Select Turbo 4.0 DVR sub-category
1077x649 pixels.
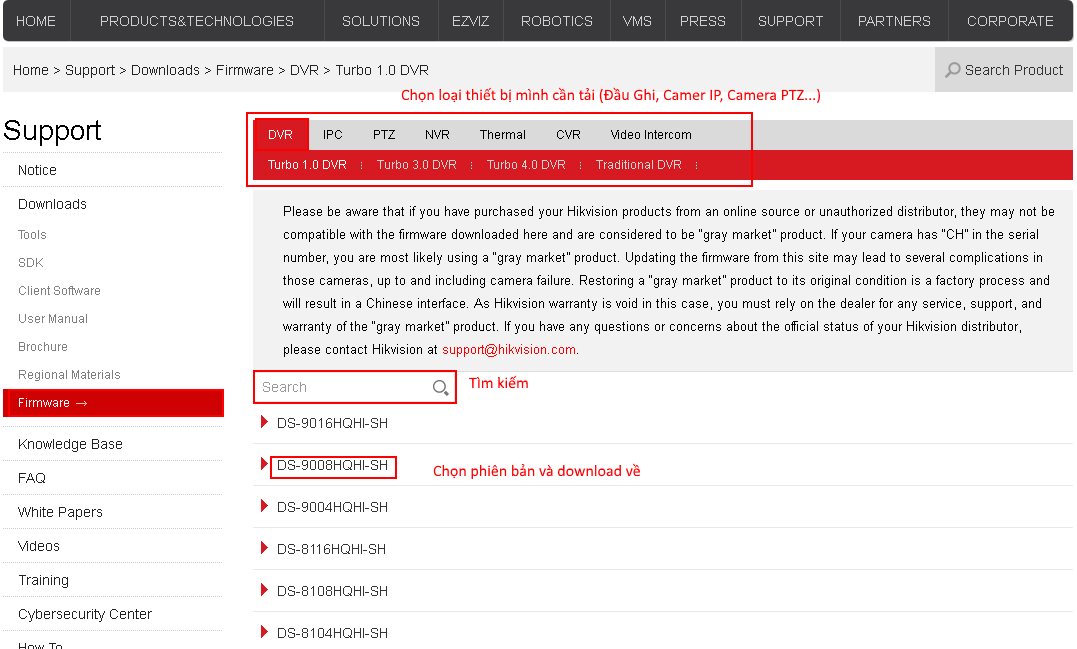pos(526,165)
